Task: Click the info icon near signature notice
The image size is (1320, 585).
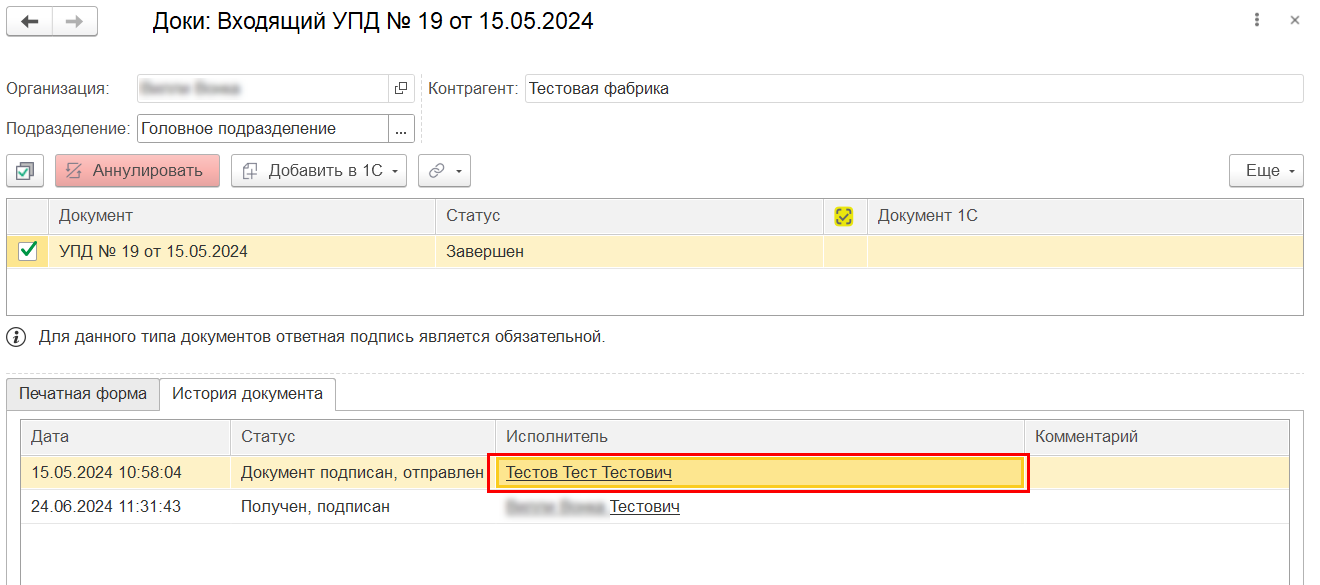Action: pos(16,337)
